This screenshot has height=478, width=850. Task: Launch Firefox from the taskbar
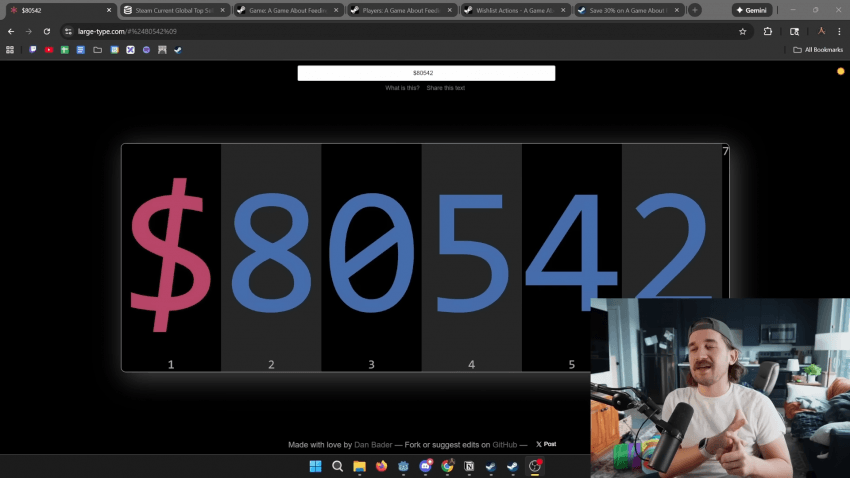click(x=381, y=466)
